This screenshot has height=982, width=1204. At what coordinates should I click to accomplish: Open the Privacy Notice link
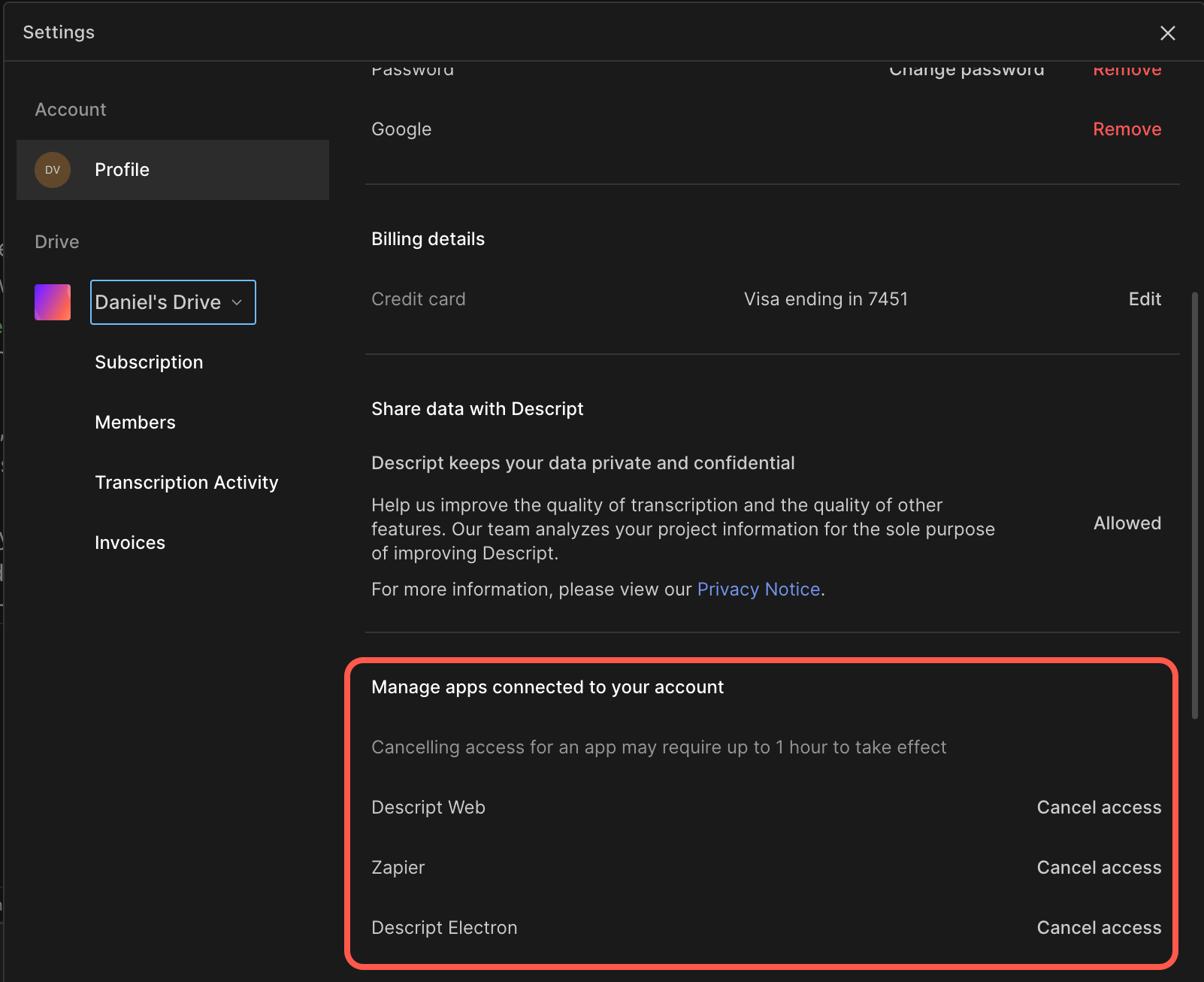coord(758,590)
